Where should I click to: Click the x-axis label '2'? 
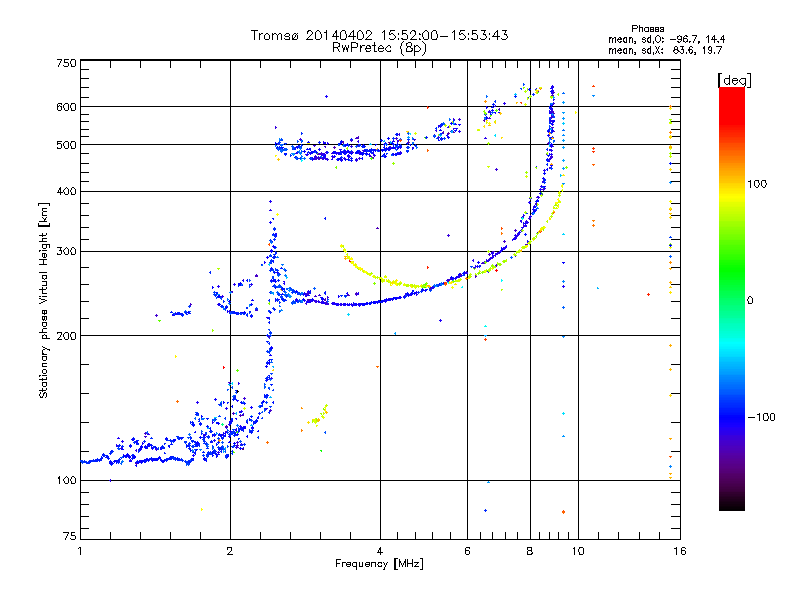(230, 551)
